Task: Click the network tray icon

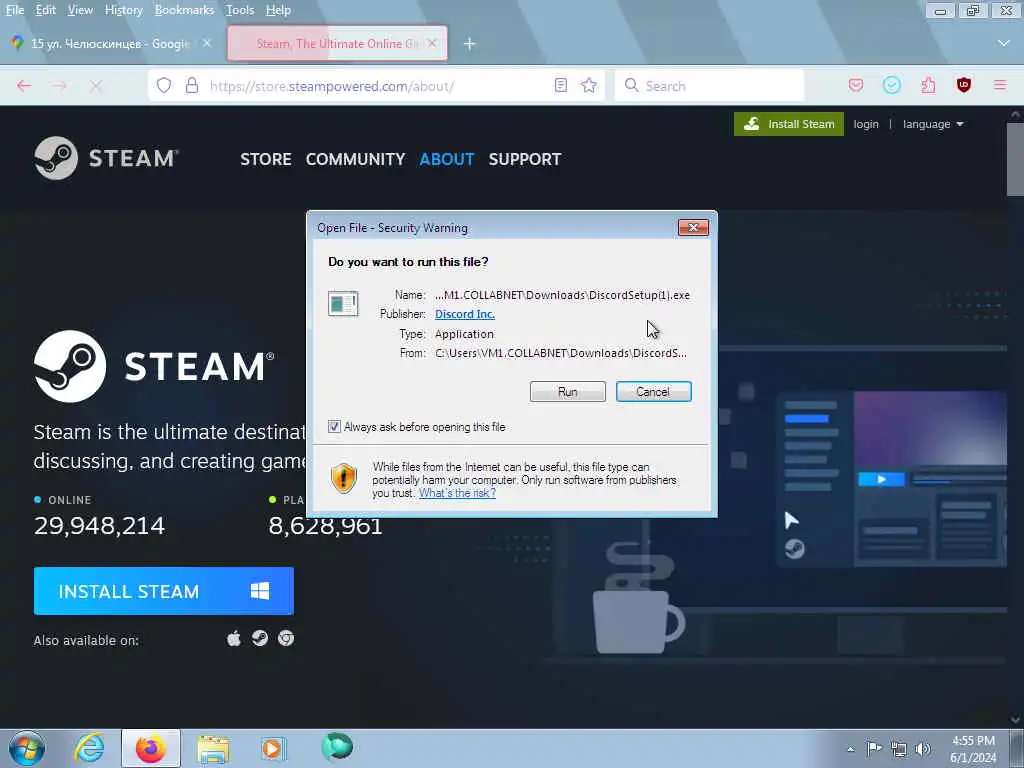Action: pyautogui.click(x=899, y=749)
